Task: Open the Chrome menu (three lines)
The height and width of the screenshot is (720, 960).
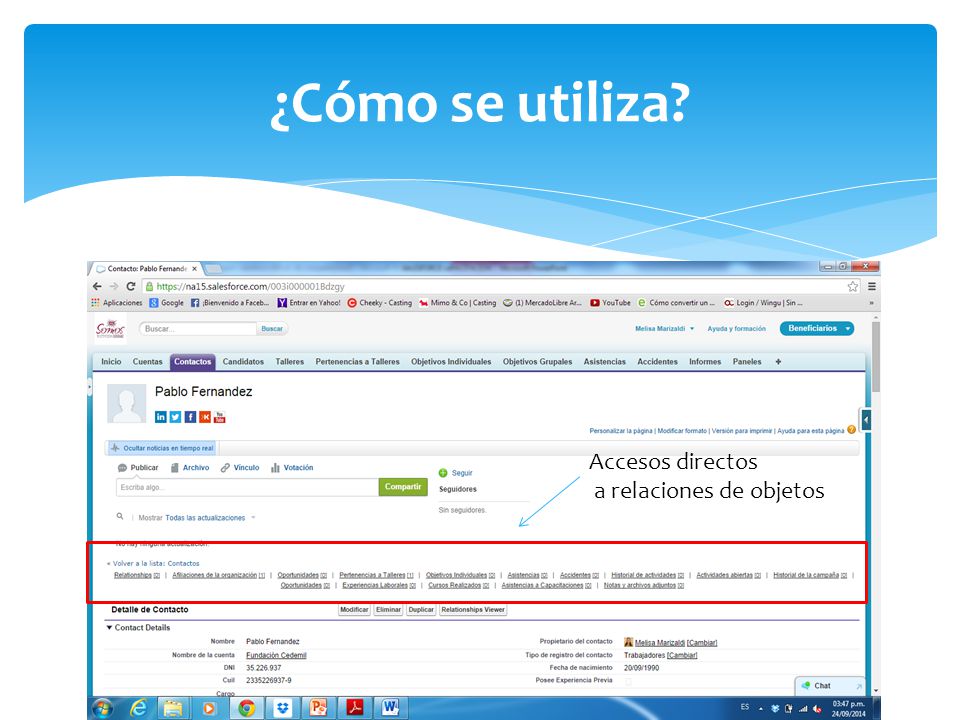Action: [x=871, y=287]
